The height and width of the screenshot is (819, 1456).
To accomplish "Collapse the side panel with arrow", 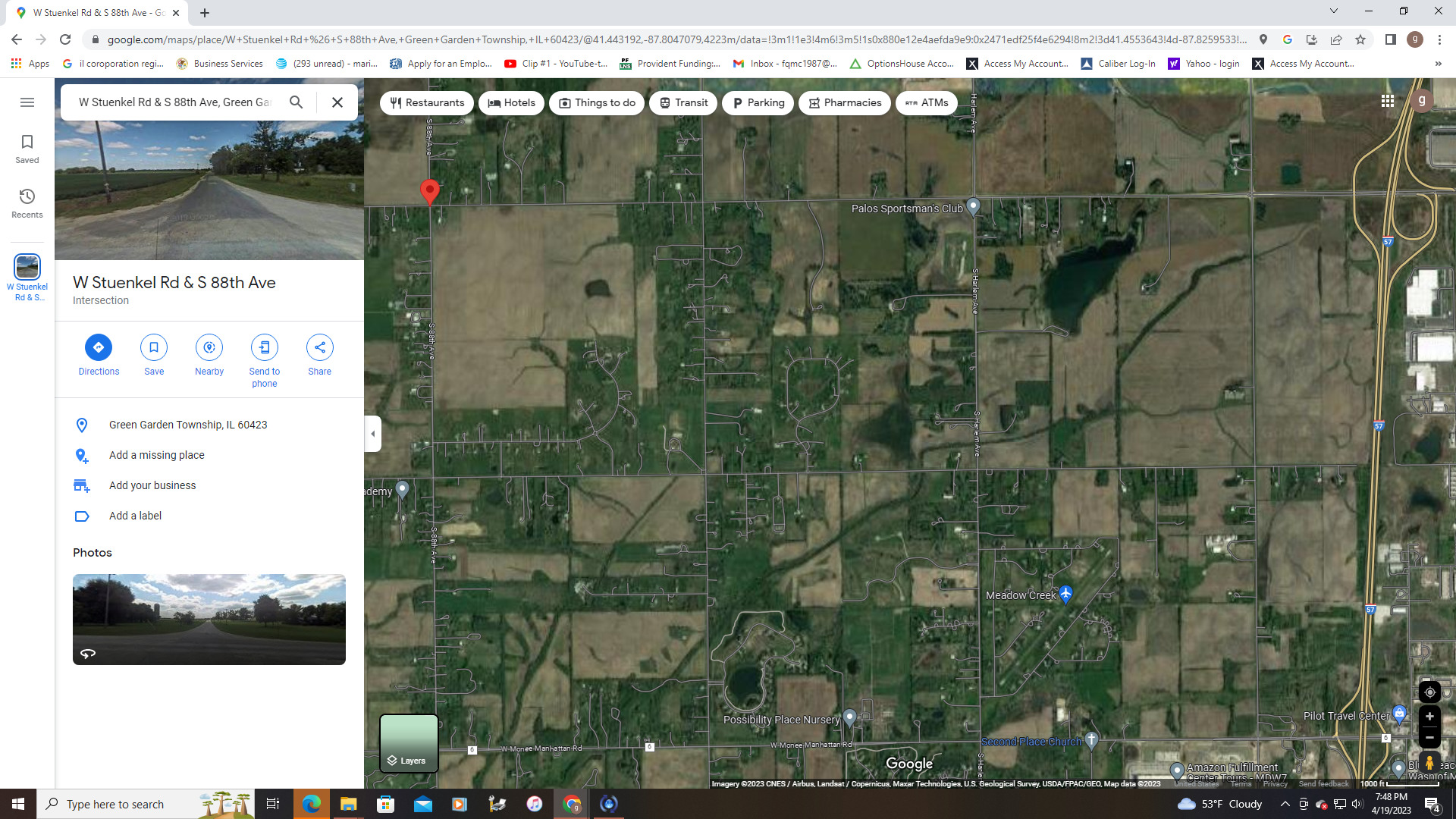I will click(x=372, y=434).
